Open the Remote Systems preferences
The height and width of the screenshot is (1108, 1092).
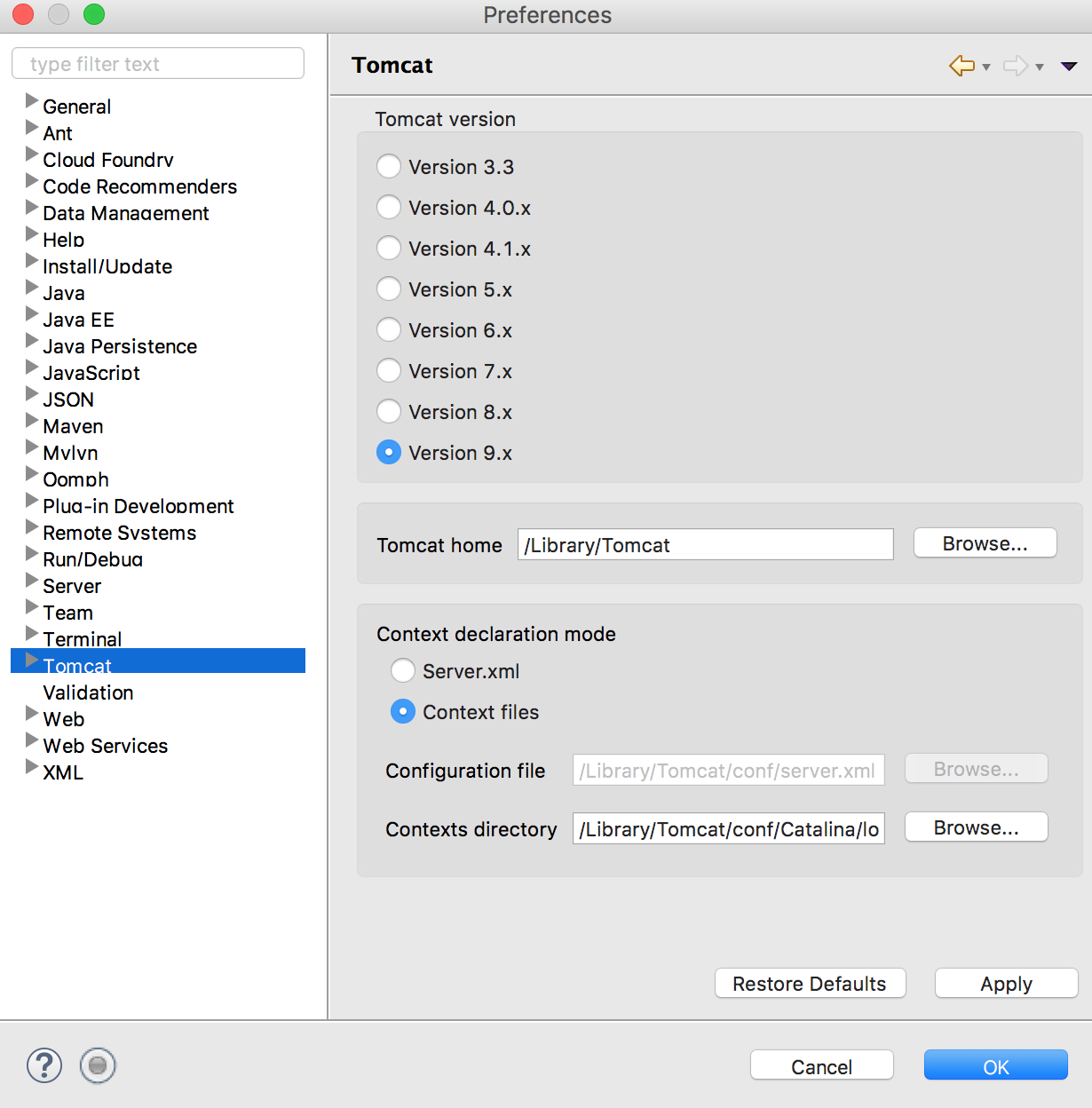(x=120, y=533)
